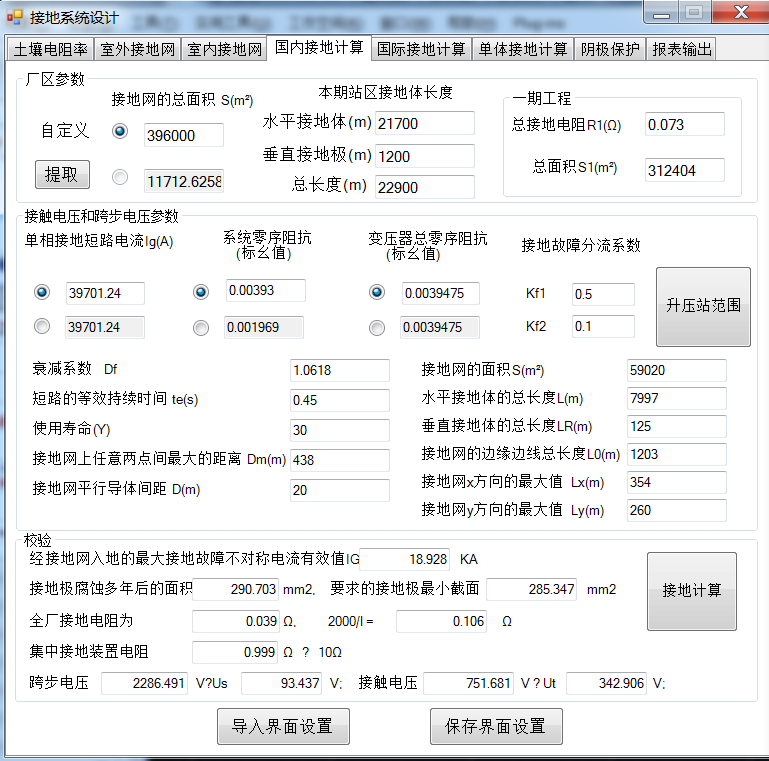Viewport: 769px width, 761px height.
Task: Click the 2000/I result field 0.106
Action: click(441, 621)
